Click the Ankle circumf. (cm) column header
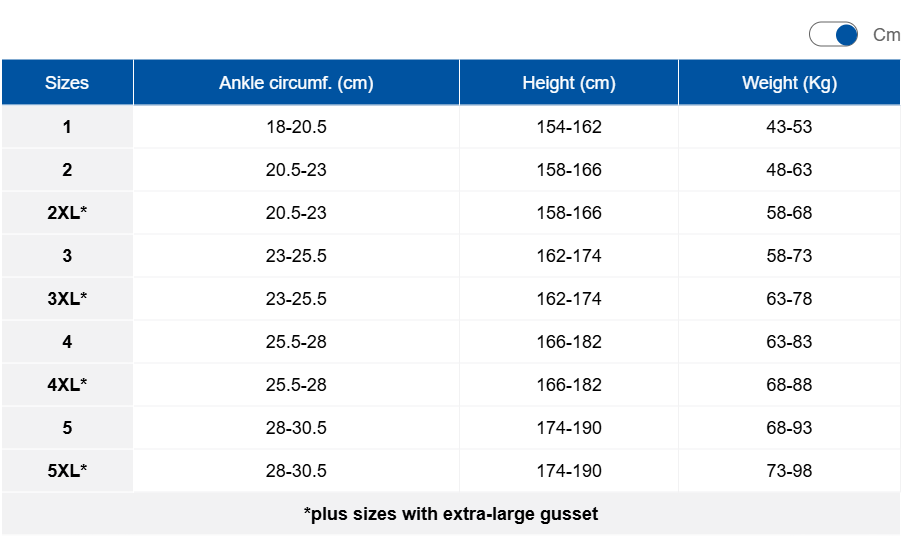The image size is (916, 542). [x=296, y=82]
